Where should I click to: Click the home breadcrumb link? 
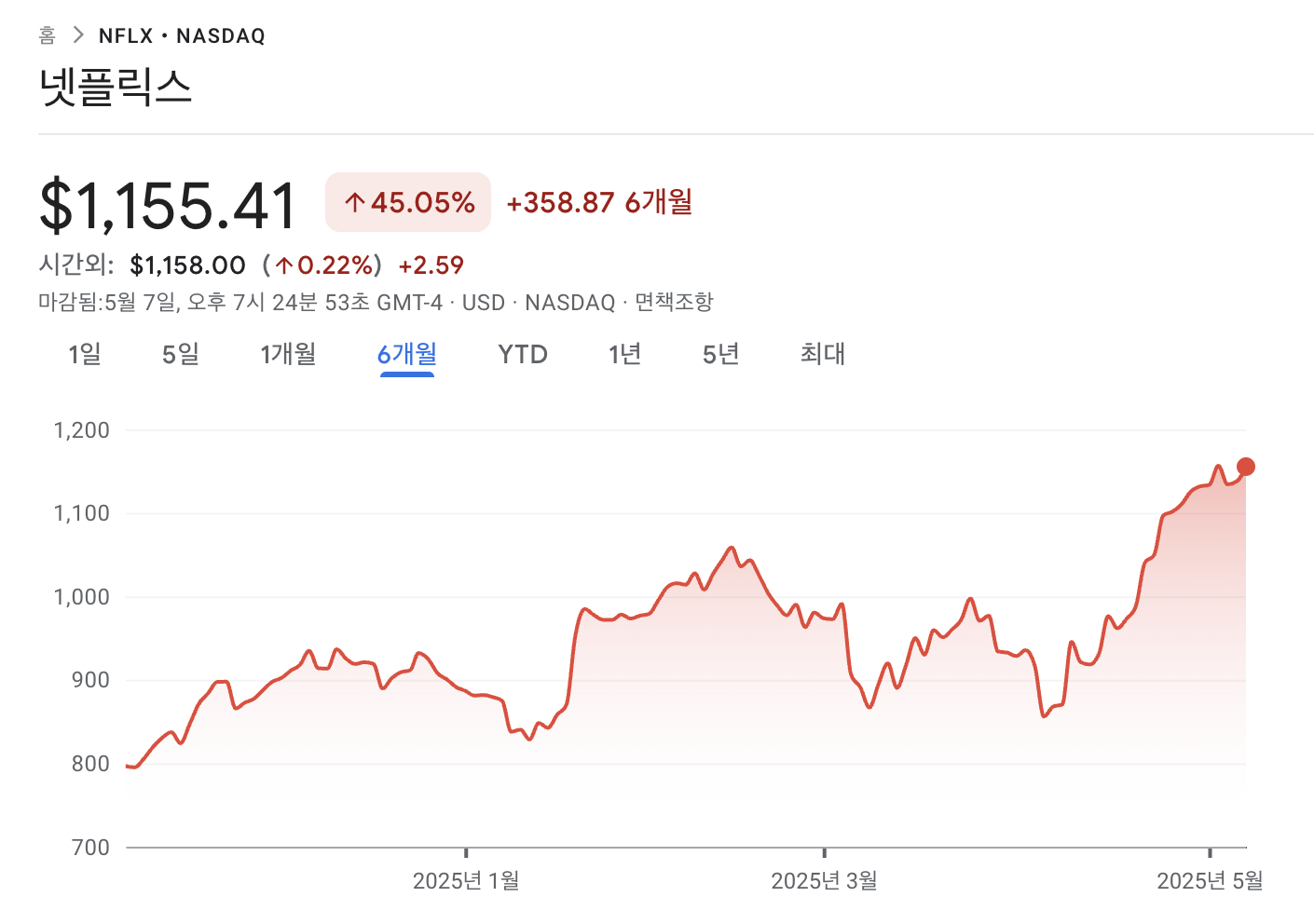pos(47,35)
